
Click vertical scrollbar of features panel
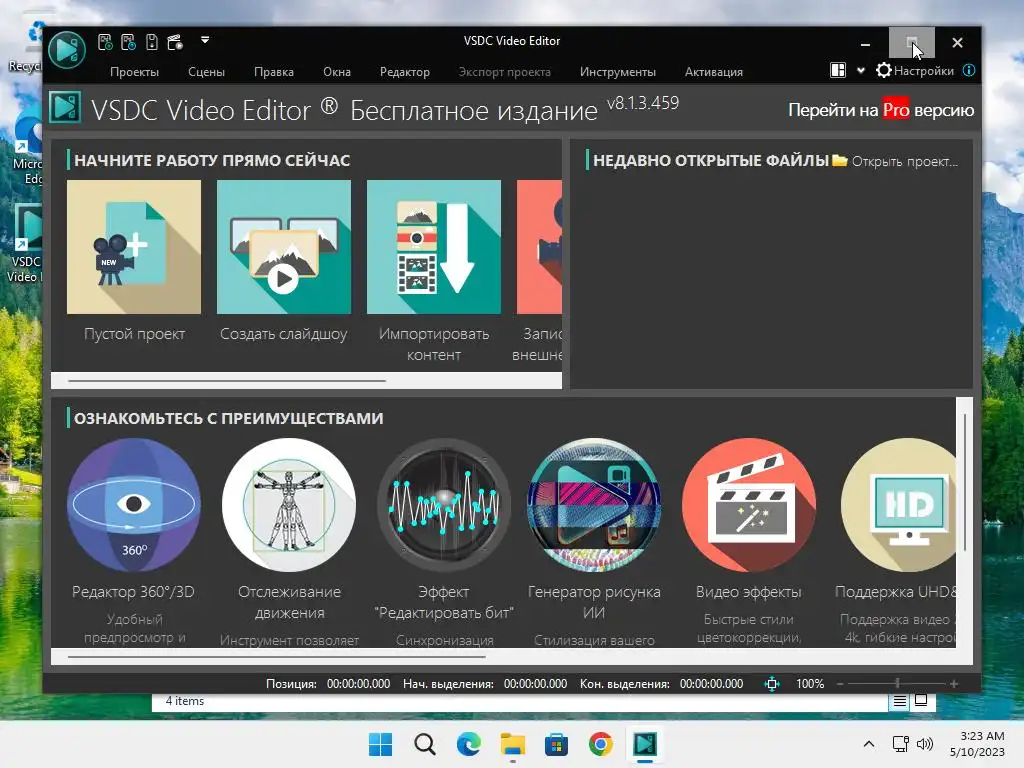[965, 482]
